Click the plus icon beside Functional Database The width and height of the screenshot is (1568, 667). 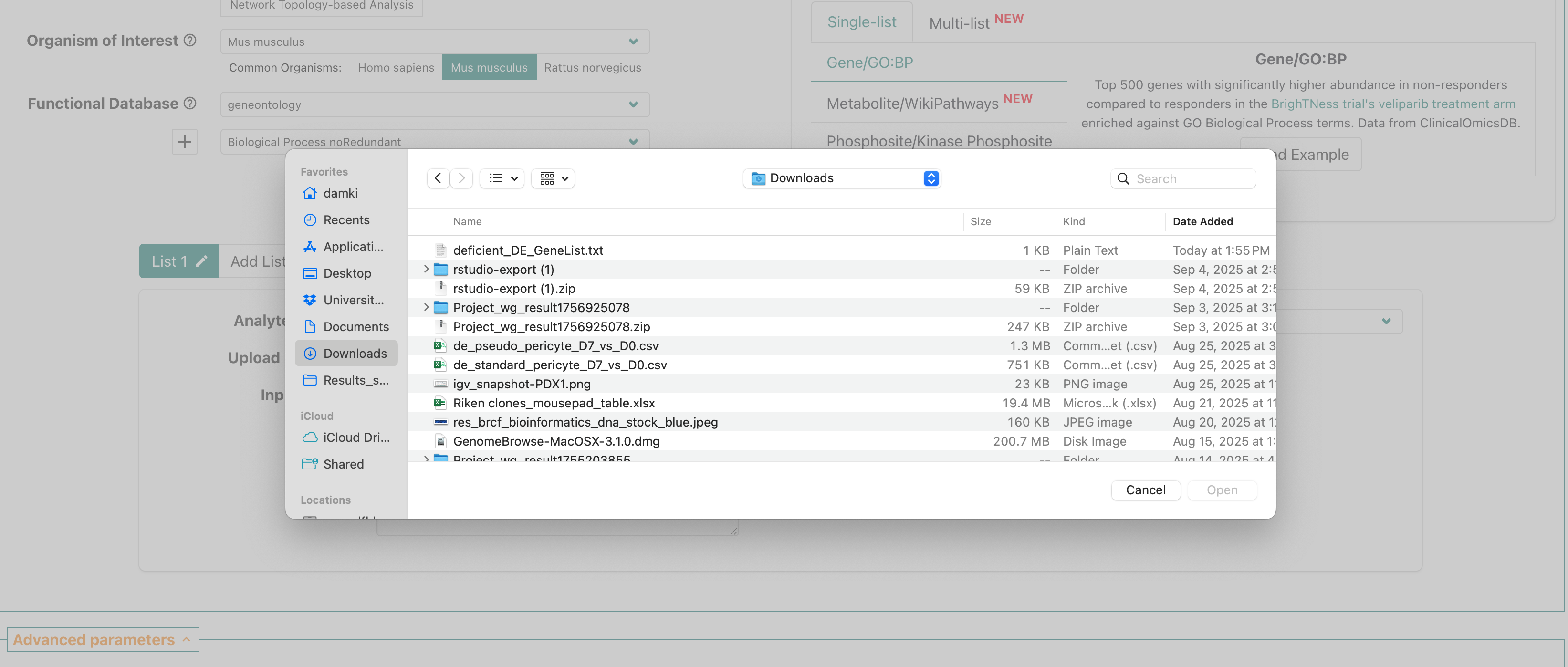184,142
